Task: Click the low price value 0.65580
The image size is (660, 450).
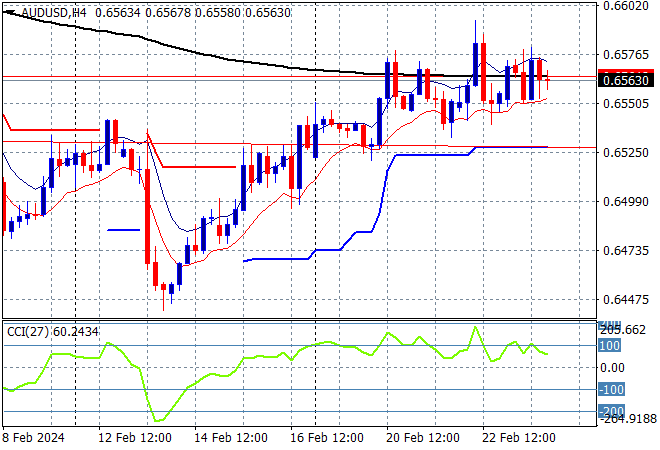Action: (x=218, y=13)
